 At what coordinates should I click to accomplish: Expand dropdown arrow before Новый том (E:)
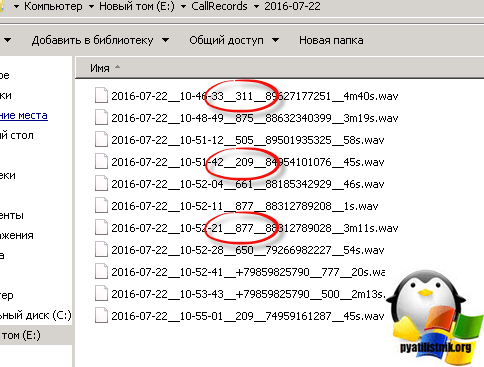[x=91, y=6]
